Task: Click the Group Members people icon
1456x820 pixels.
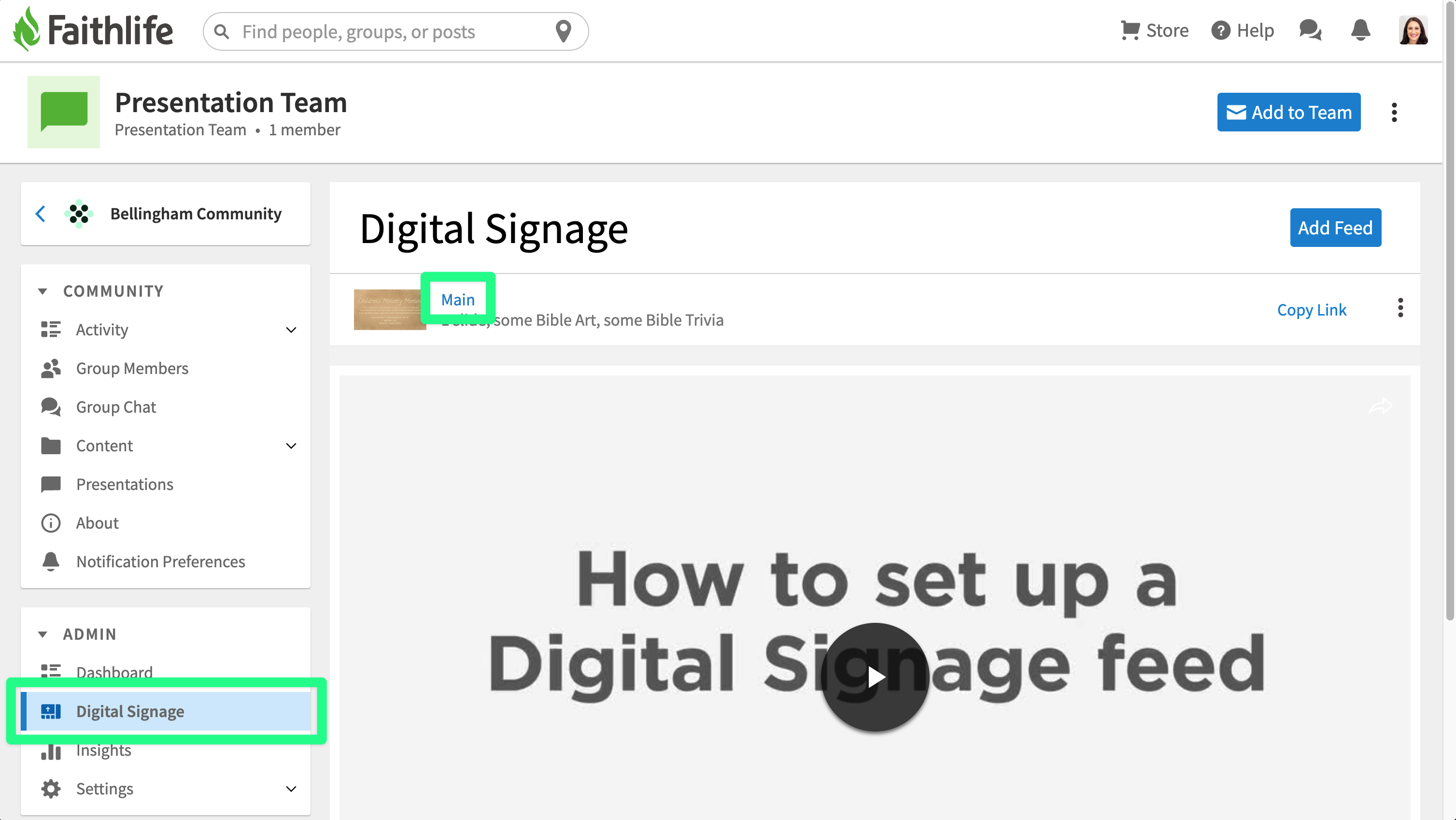Action: [51, 368]
